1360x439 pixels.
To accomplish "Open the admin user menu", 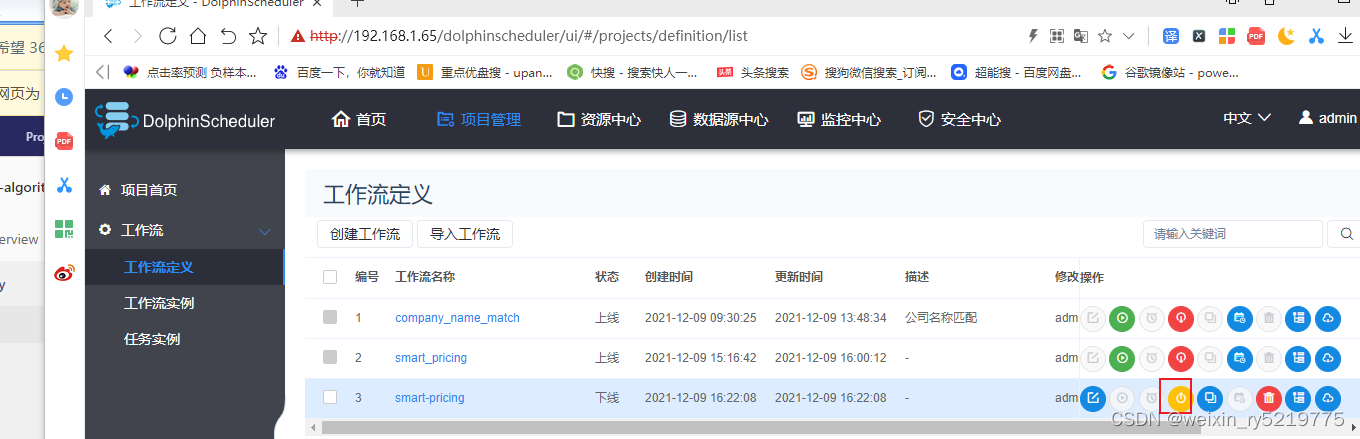I will click(1327, 118).
